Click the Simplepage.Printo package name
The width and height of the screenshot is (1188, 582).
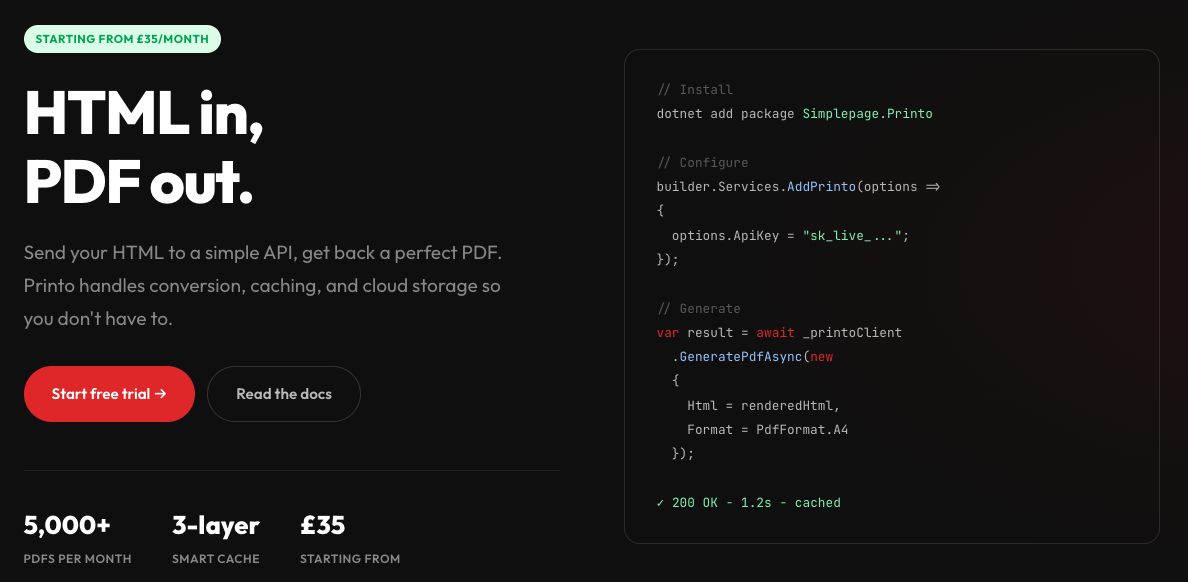[868, 114]
